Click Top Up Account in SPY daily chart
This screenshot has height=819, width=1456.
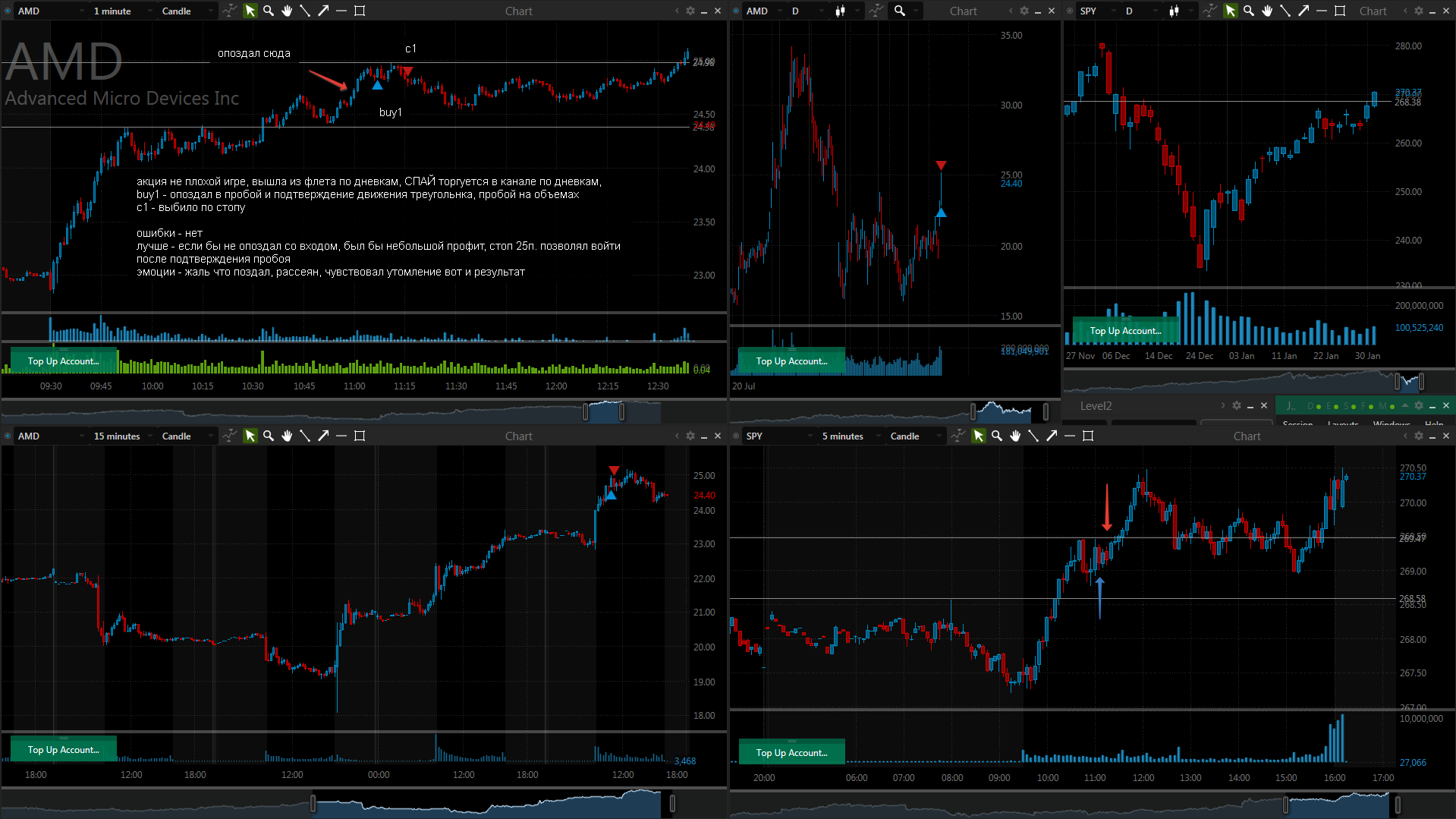click(1125, 331)
